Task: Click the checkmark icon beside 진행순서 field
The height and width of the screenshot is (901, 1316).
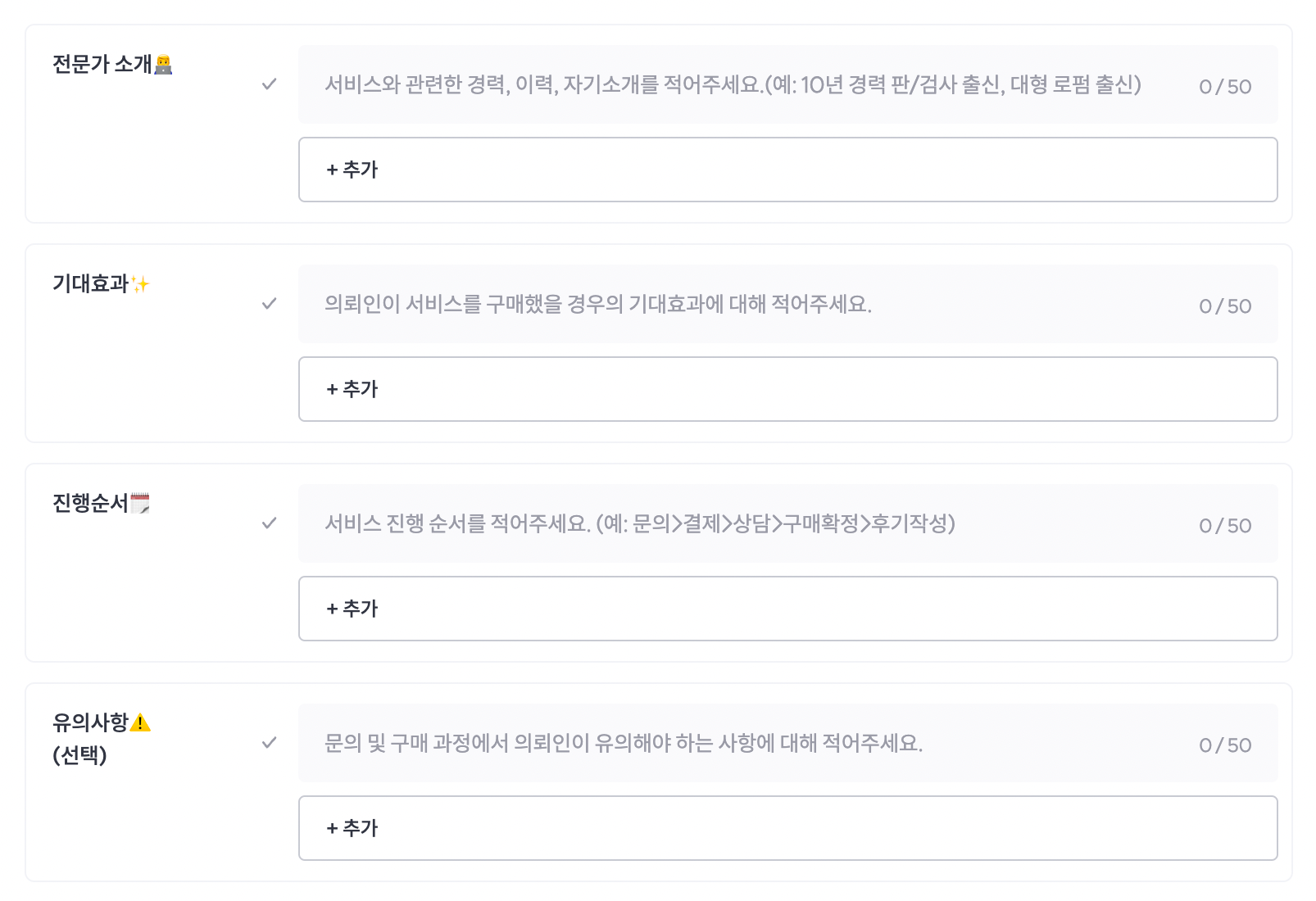Action: pos(269,523)
